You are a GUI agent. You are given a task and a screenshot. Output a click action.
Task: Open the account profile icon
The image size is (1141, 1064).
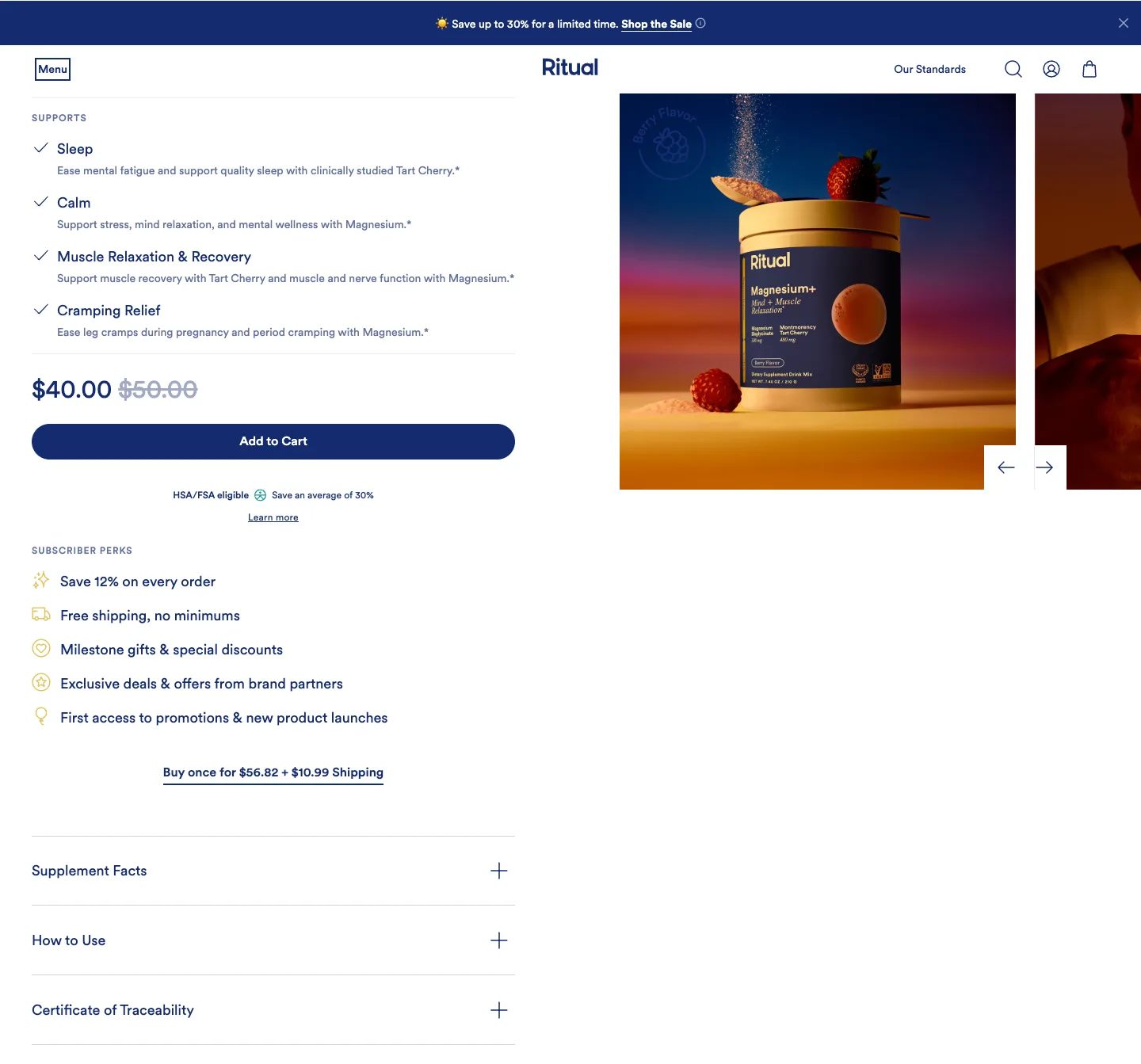(1051, 69)
